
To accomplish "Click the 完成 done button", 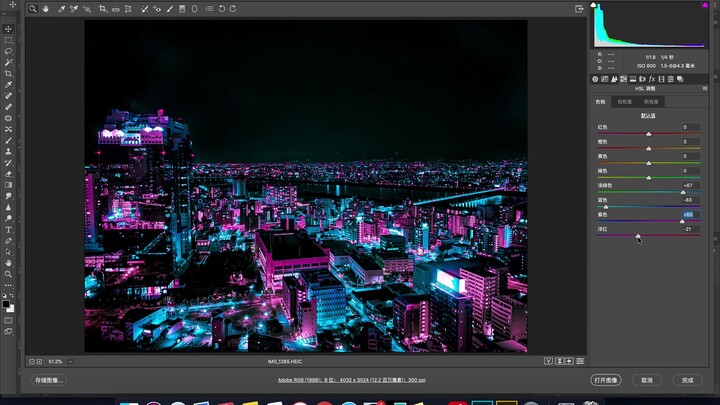I will coord(687,380).
